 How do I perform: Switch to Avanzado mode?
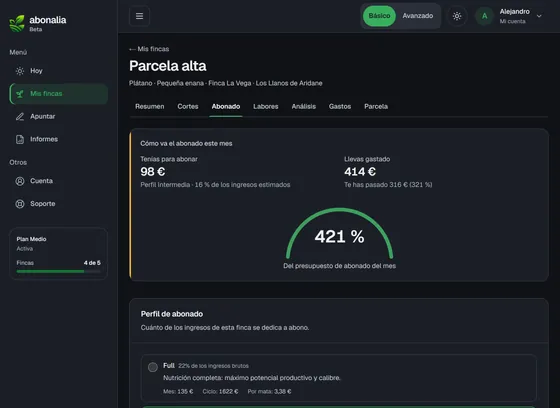(x=418, y=16)
